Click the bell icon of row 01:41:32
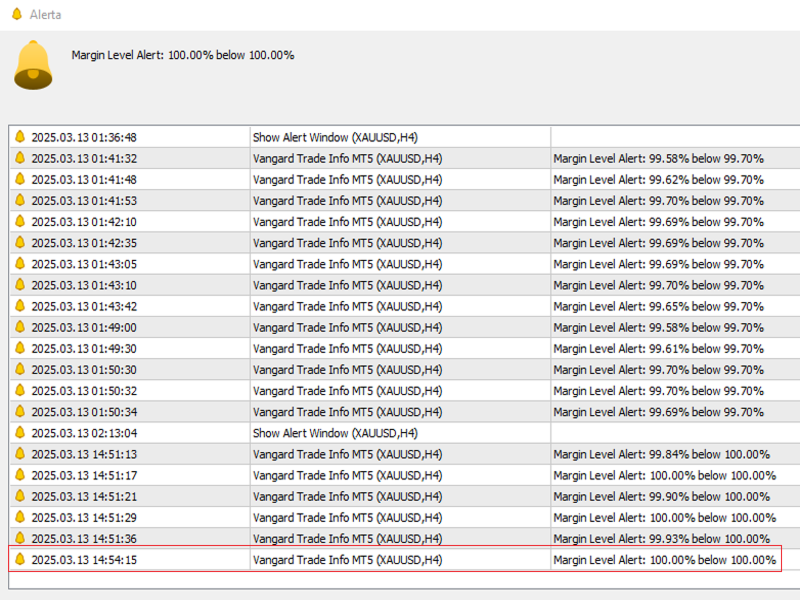This screenshot has width=800, height=600. point(20,158)
